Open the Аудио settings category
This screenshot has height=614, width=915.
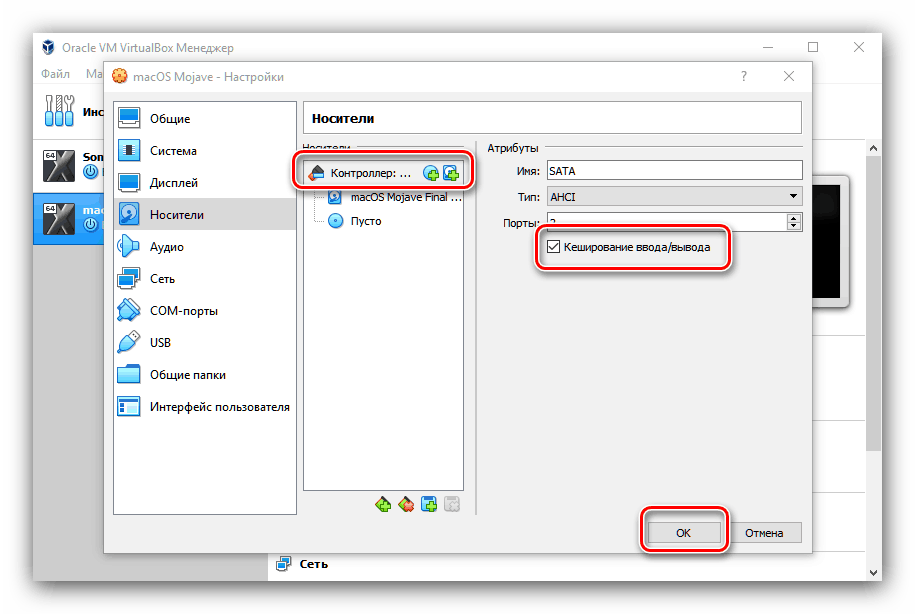point(205,247)
